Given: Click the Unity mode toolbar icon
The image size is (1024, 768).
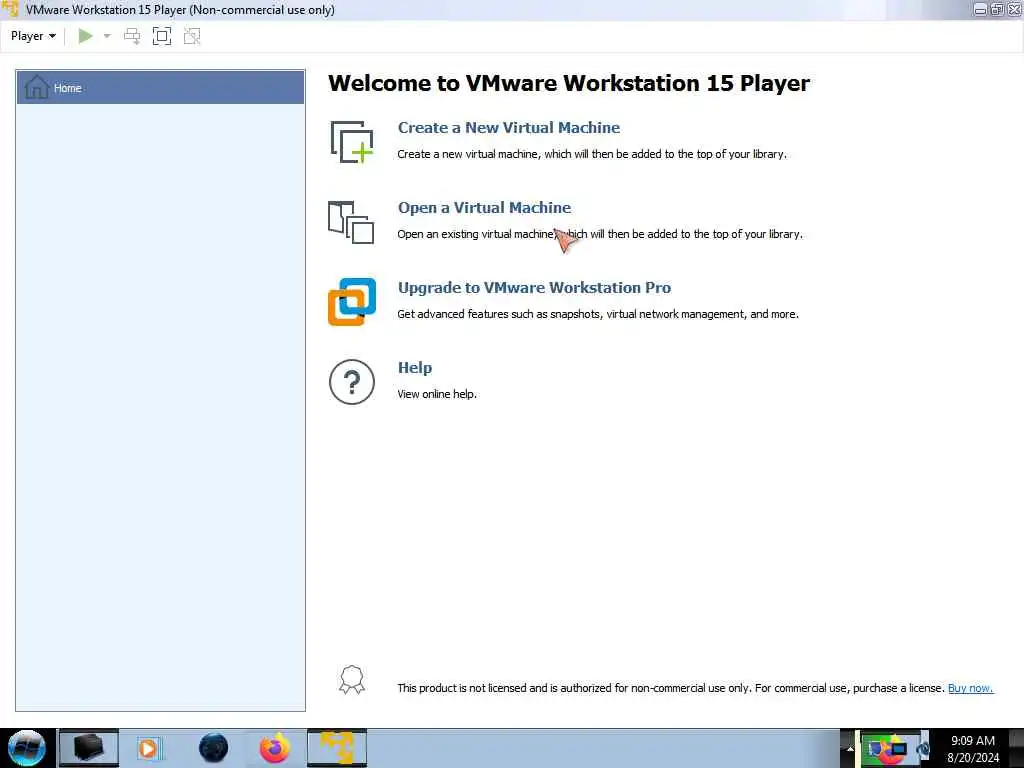Looking at the screenshot, I should (192, 36).
